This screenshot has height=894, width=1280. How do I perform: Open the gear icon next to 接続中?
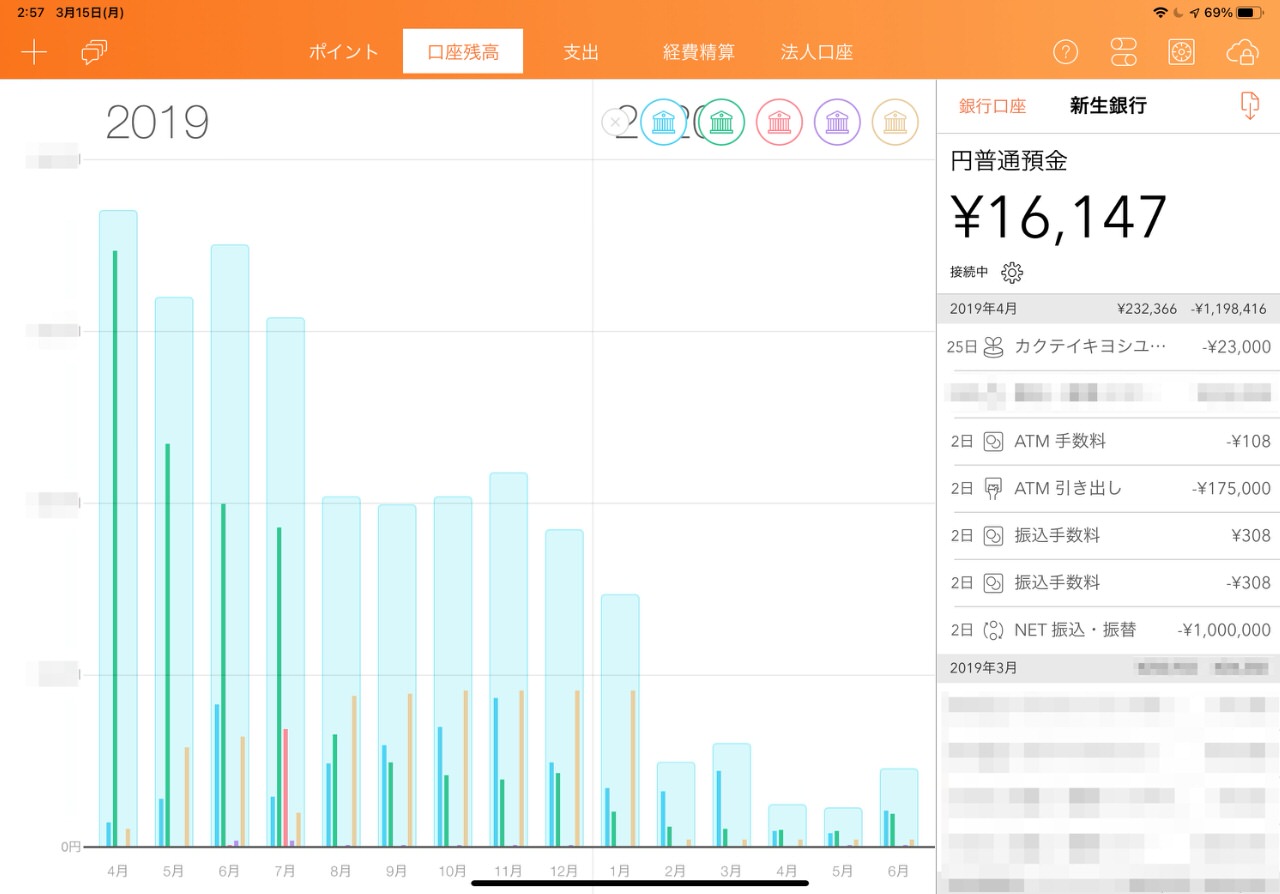click(1012, 272)
